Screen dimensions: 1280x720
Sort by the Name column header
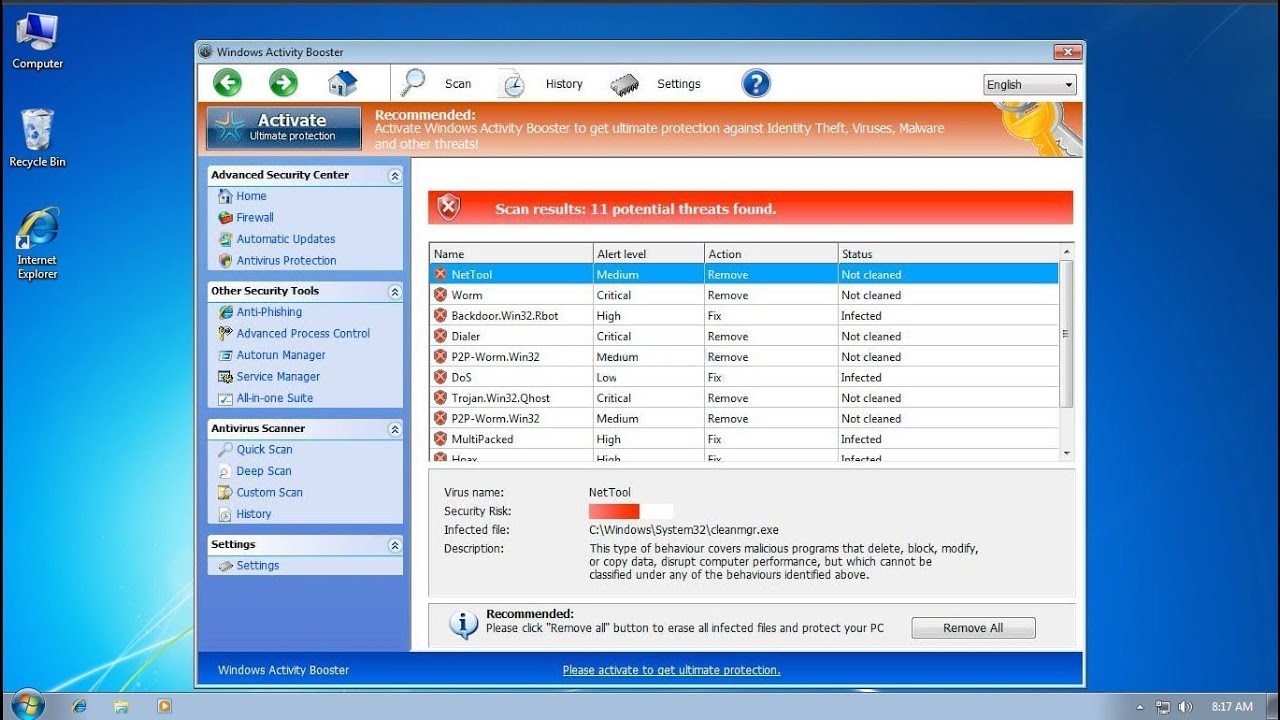pyautogui.click(x=511, y=254)
